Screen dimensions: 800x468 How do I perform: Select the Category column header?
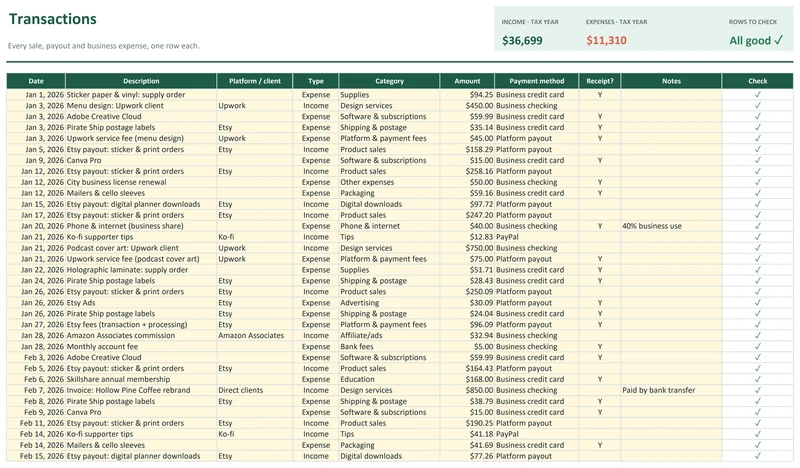click(x=389, y=81)
